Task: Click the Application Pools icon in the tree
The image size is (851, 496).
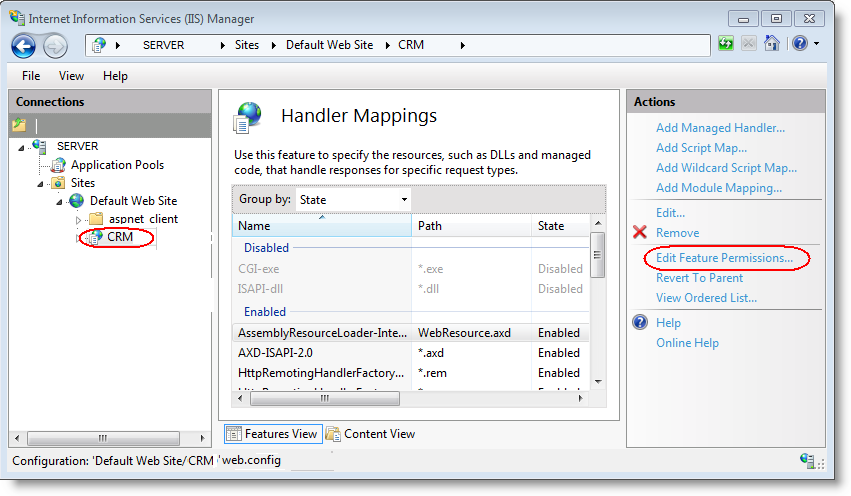Action: pos(58,165)
